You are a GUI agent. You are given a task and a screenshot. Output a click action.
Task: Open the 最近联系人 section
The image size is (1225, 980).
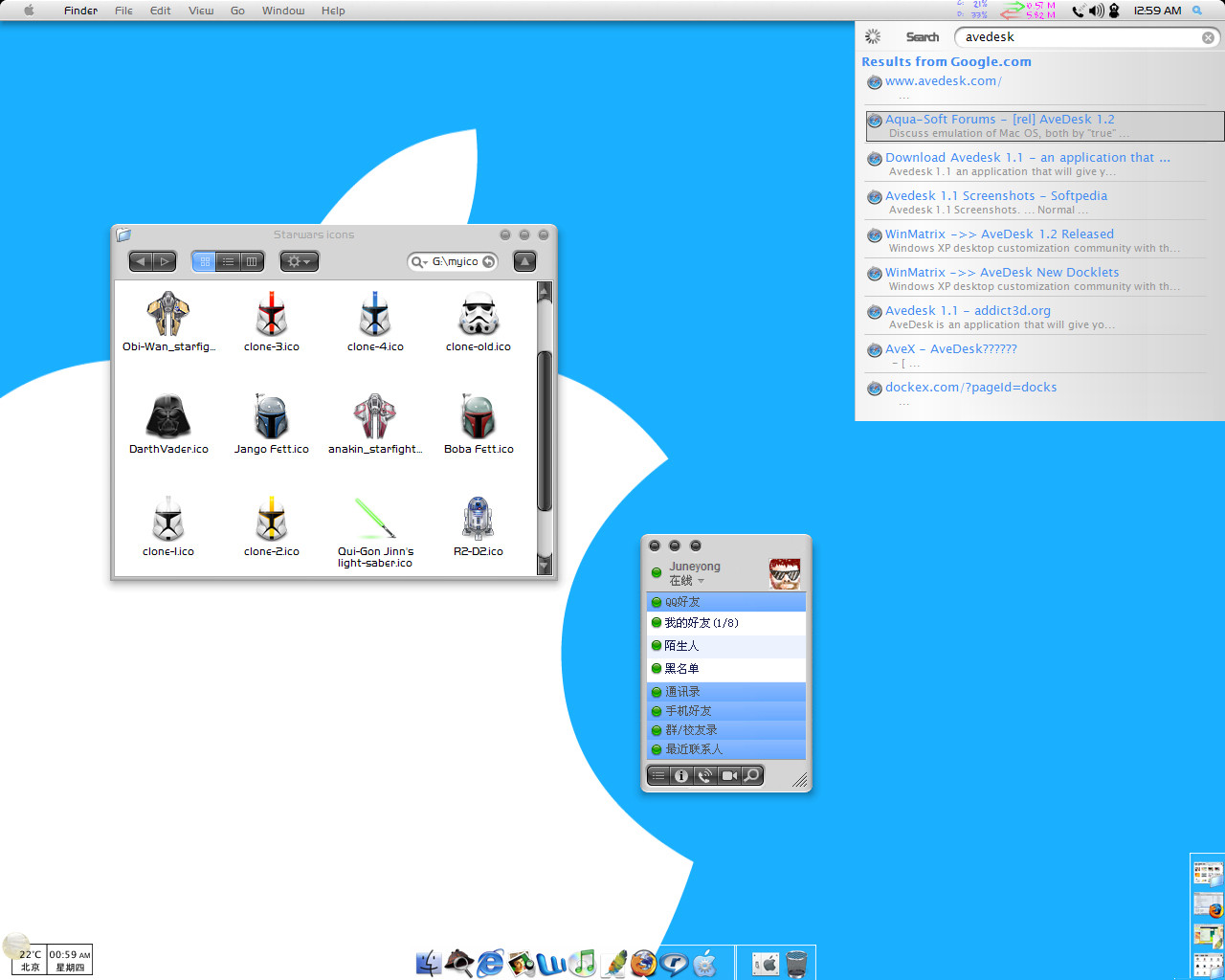tap(726, 749)
